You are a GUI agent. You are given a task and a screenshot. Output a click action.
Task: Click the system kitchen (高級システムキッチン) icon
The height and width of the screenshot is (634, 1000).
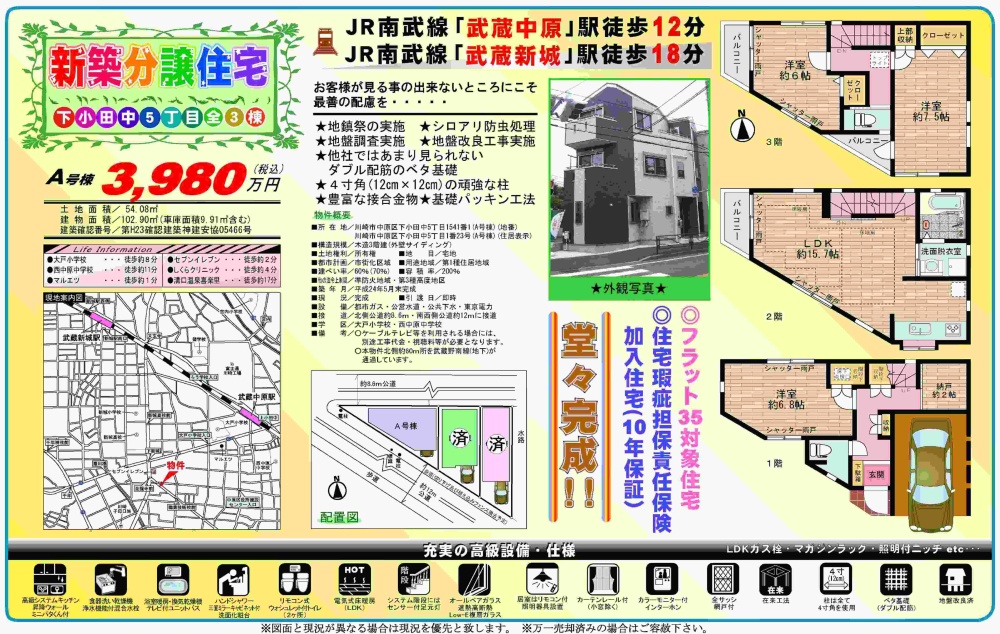[x=50, y=579]
